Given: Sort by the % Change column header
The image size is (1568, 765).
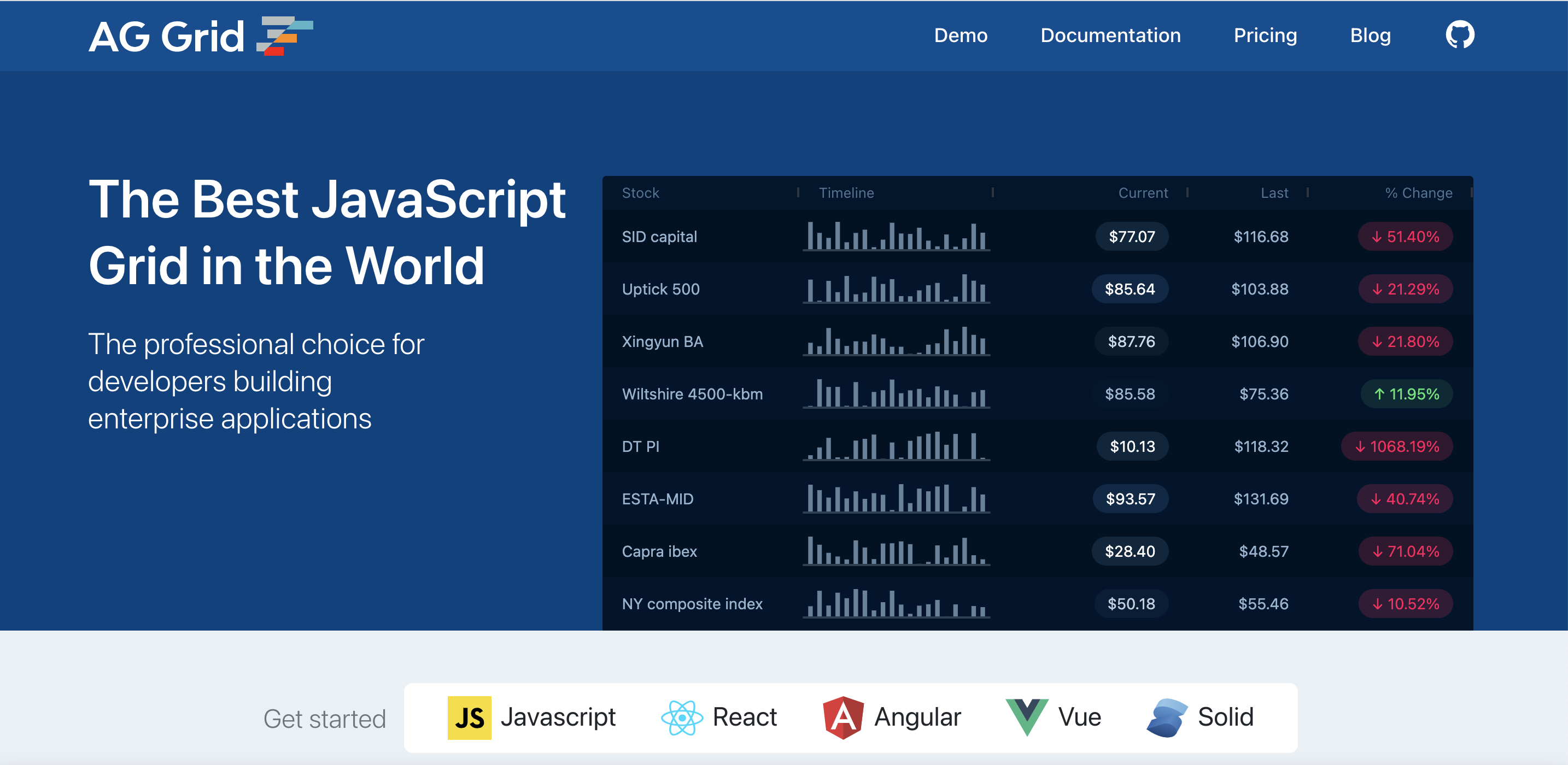Looking at the screenshot, I should pos(1418,193).
